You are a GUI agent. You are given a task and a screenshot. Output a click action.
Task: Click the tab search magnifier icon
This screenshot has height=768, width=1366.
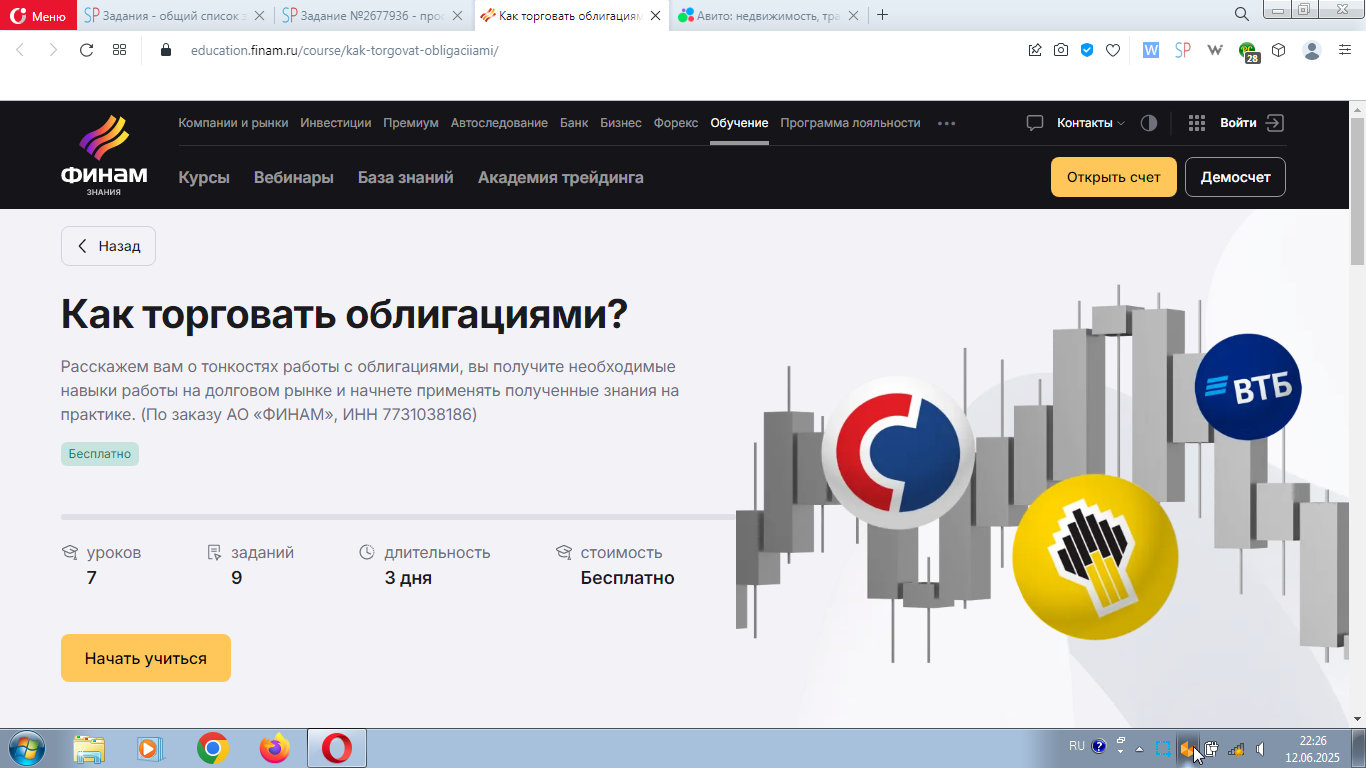(x=1241, y=14)
